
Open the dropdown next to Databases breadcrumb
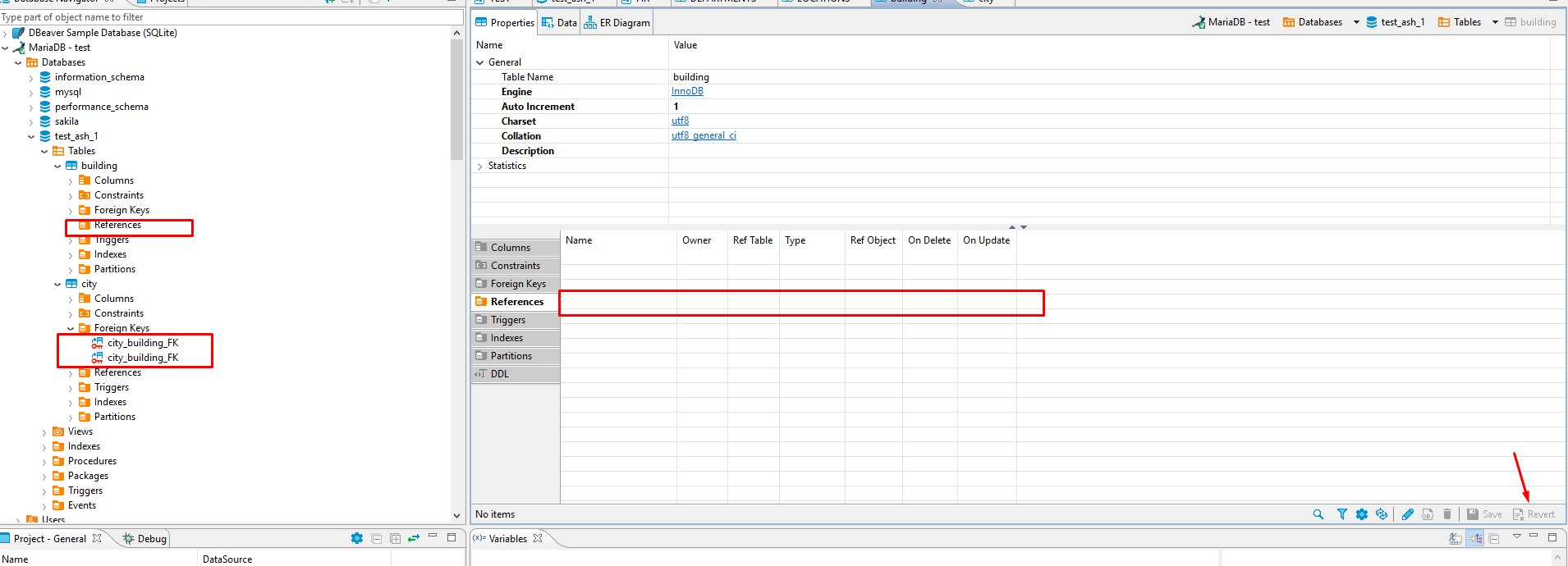pos(1356,22)
